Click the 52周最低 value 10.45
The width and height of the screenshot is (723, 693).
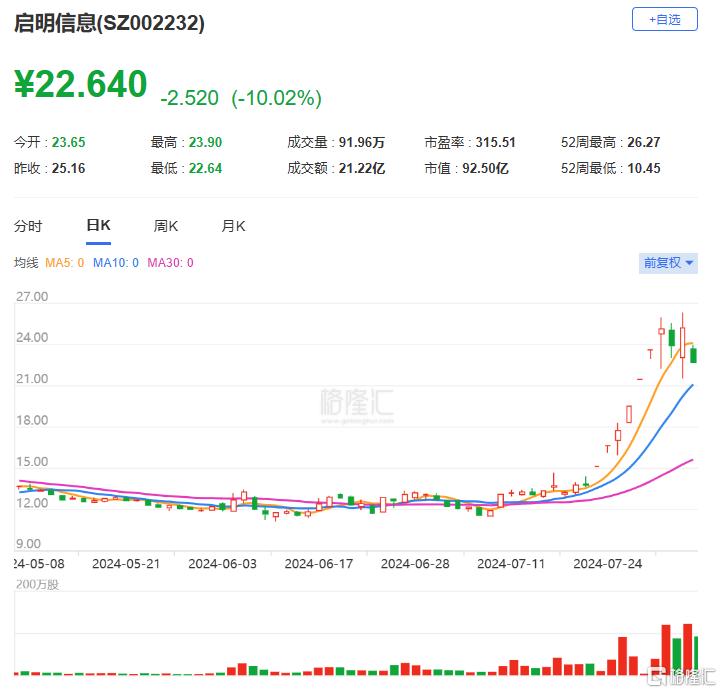644,168
